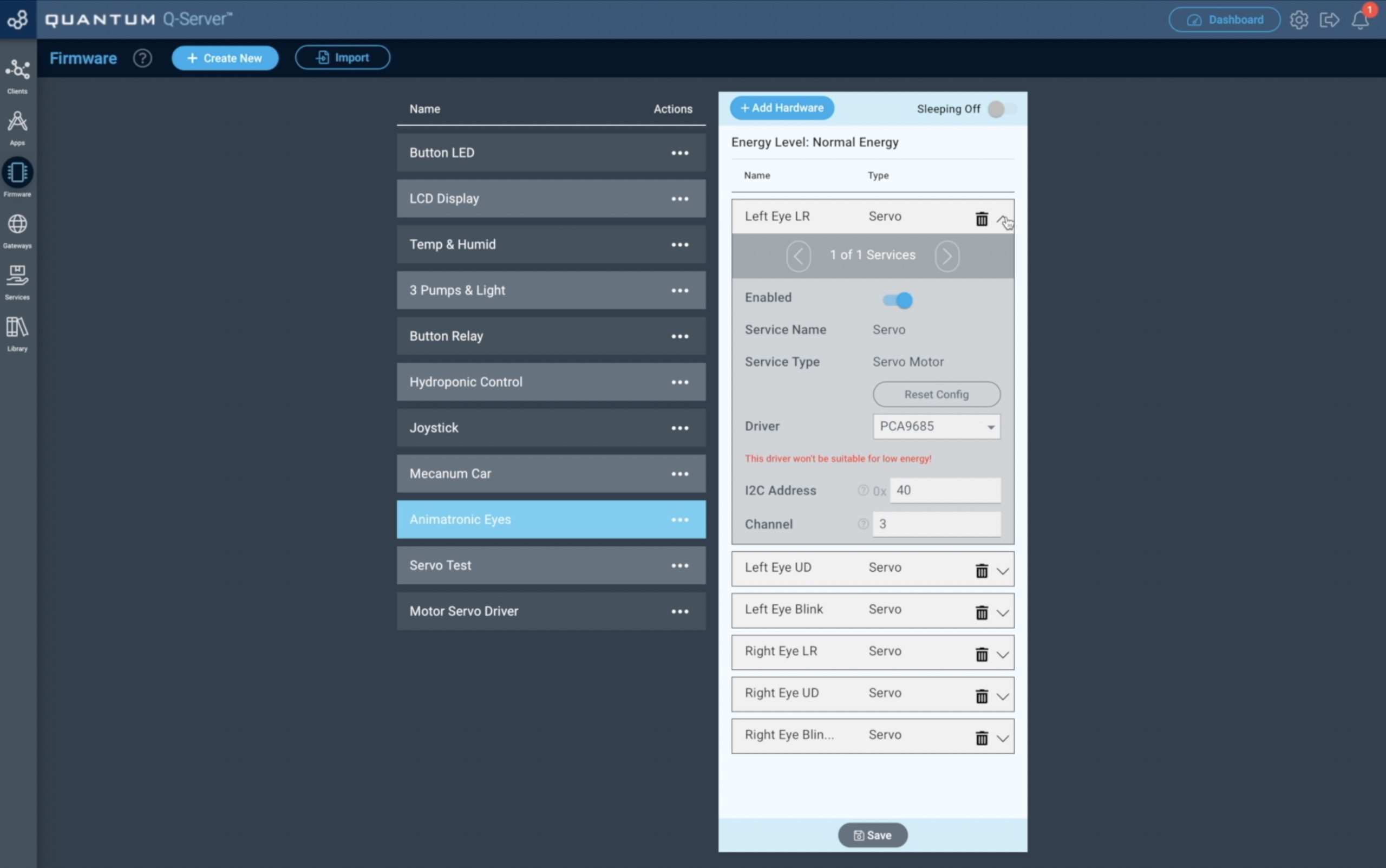Expand the Left Eye Blink row
This screenshot has height=868, width=1386.
(1002, 612)
